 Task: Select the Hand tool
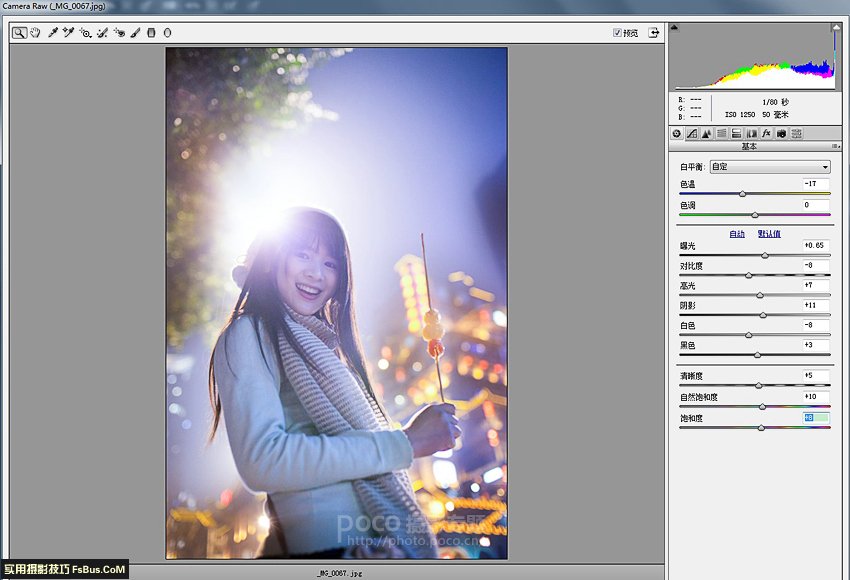(x=34, y=33)
